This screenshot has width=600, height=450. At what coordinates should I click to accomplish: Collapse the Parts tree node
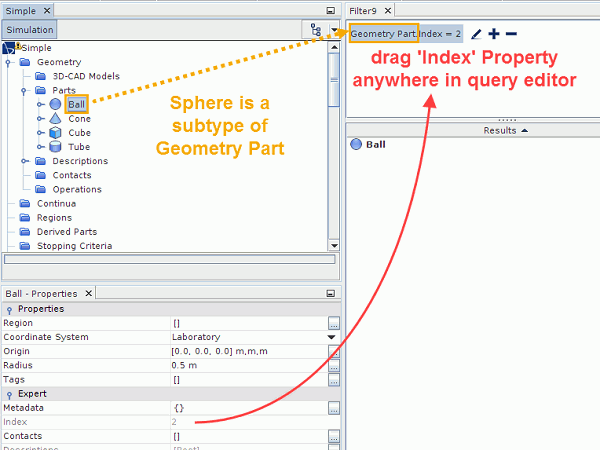[25, 90]
